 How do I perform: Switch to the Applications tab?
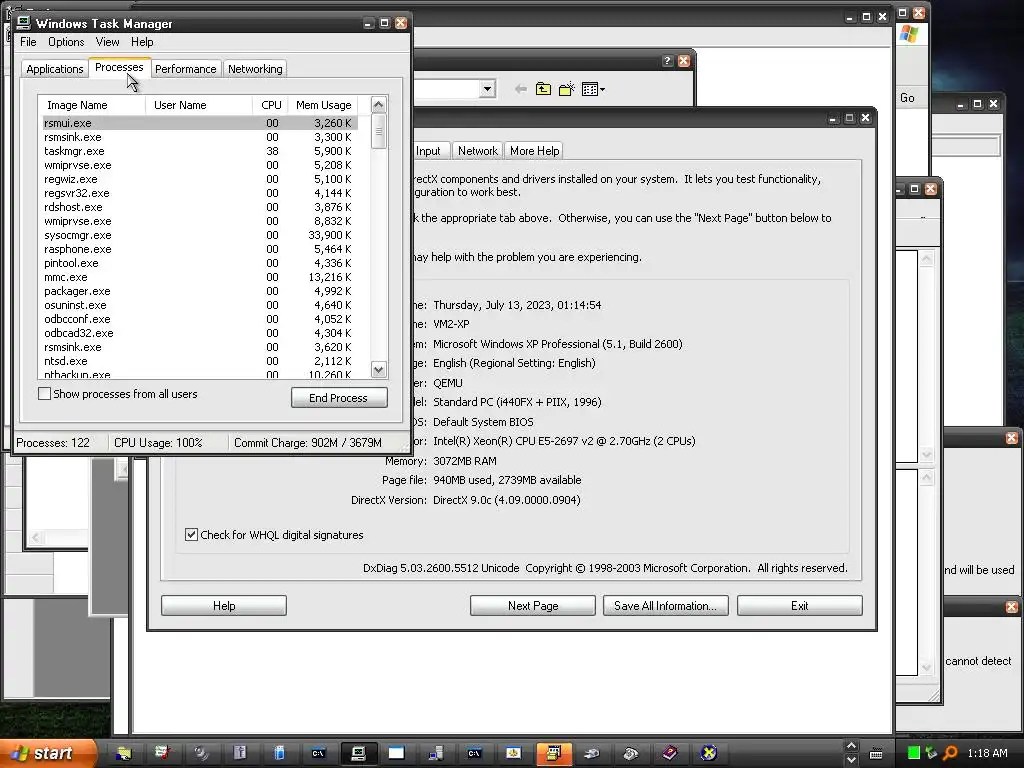pyautogui.click(x=55, y=69)
